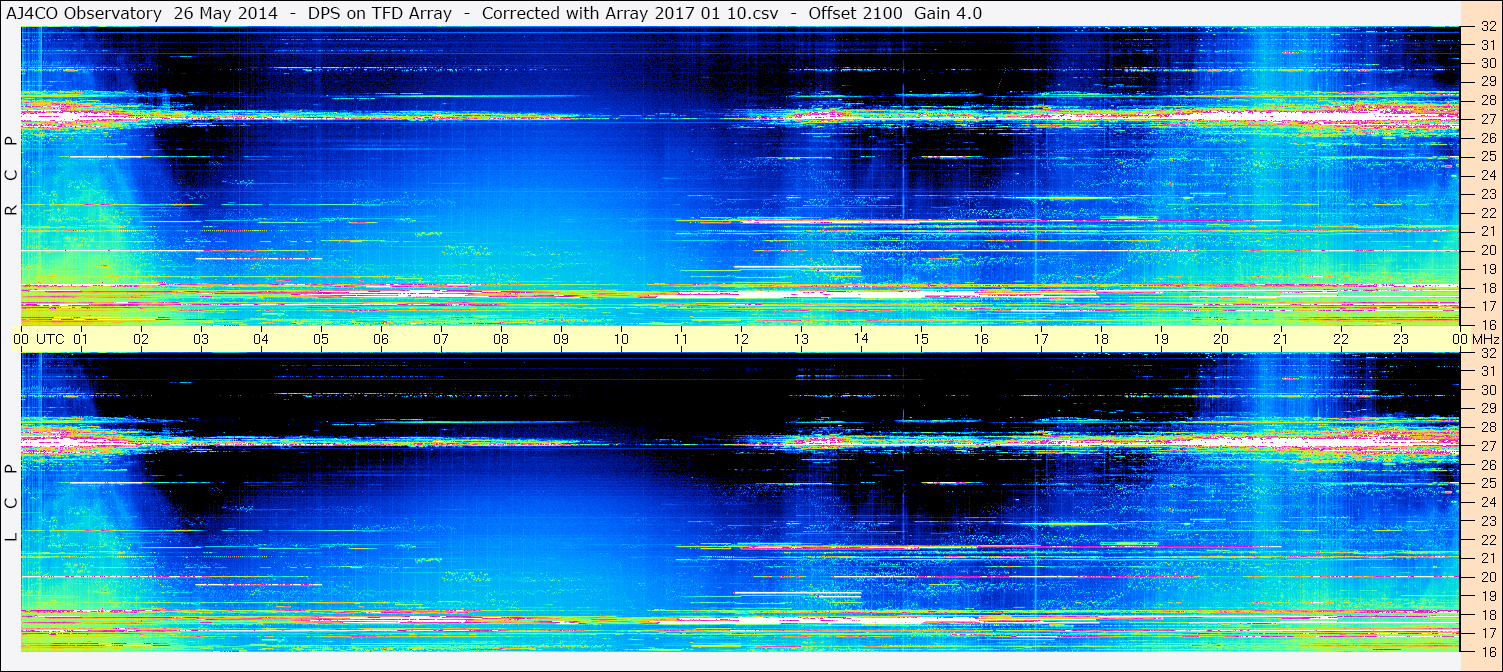Select the 07 hour marker on time axis
This screenshot has height=672, width=1503.
(441, 339)
